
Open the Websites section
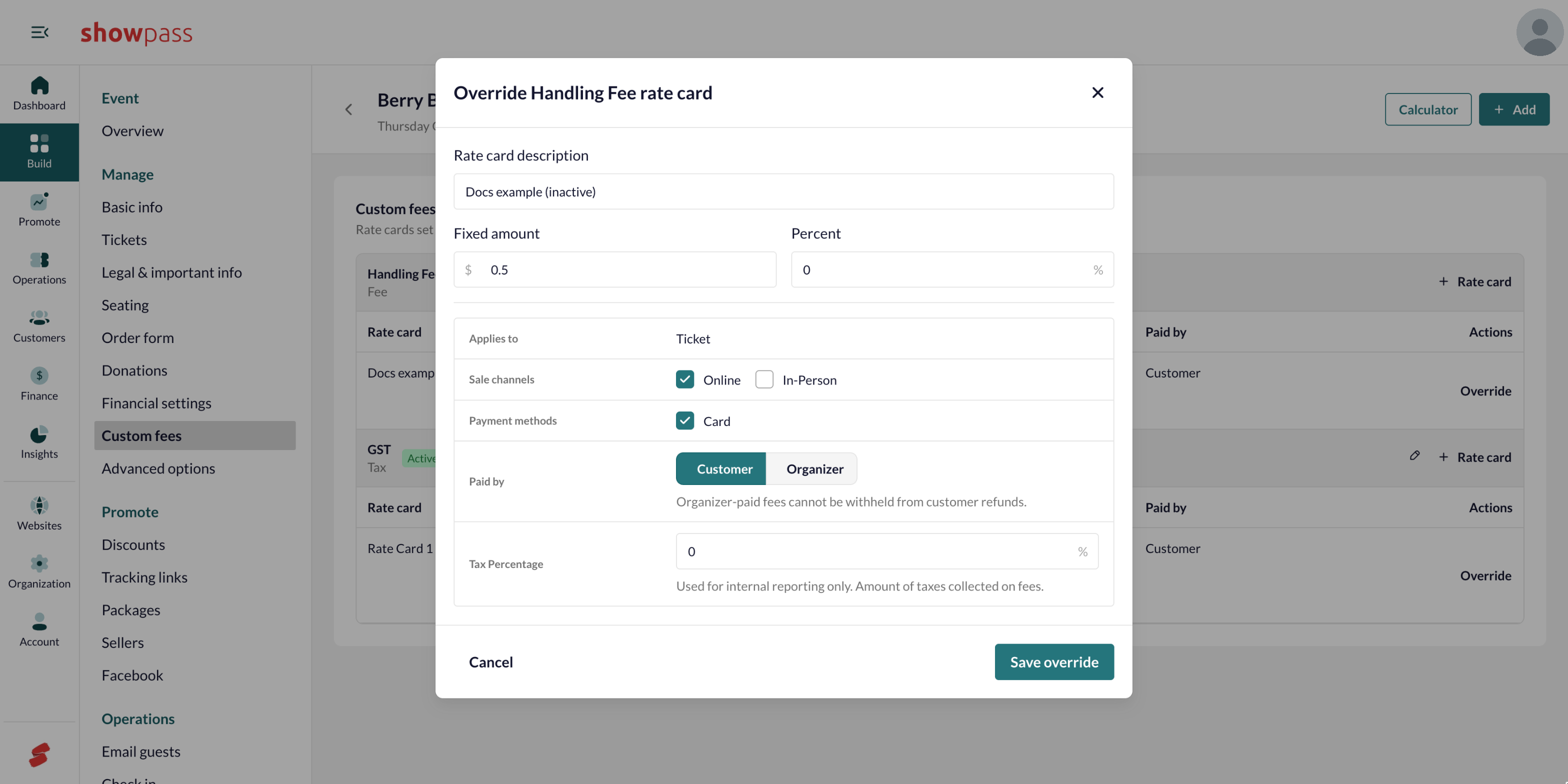(x=39, y=513)
